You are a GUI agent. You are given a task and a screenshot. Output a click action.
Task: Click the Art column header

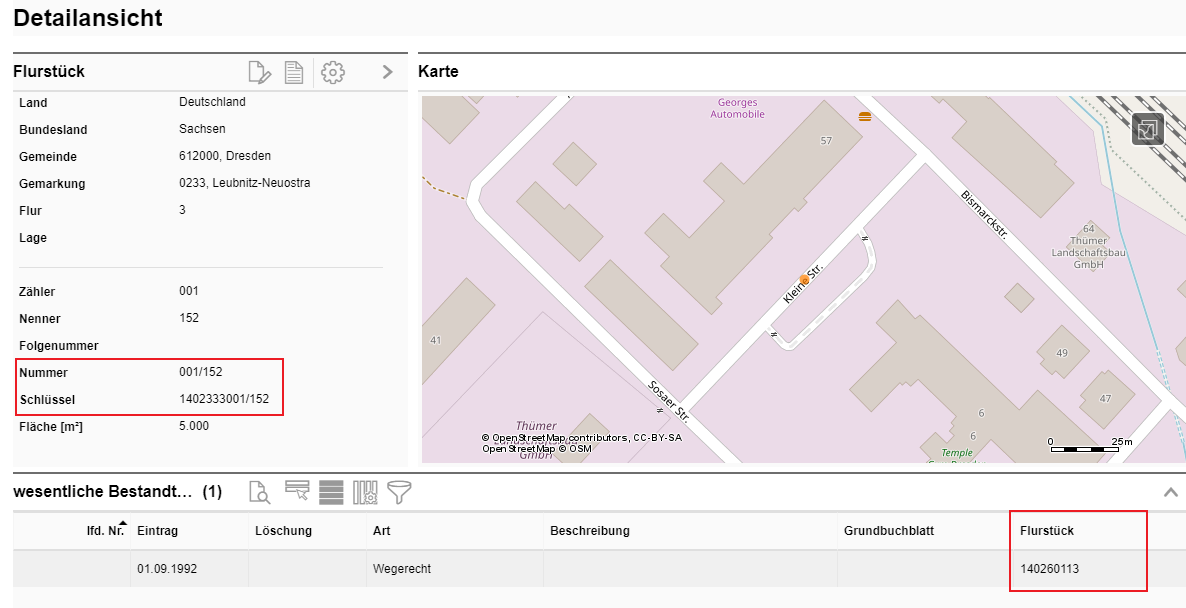tap(381, 531)
